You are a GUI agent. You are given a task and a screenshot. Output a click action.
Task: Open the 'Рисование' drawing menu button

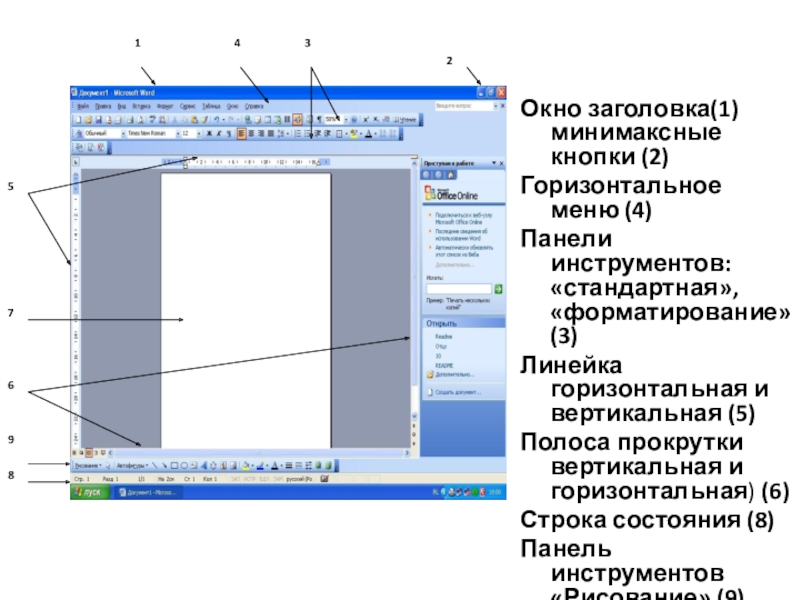click(x=88, y=465)
